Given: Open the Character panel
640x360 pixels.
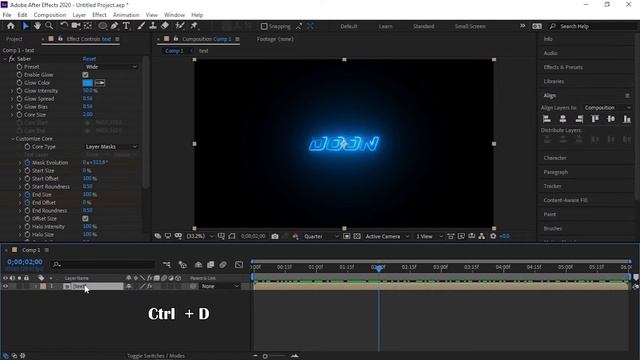Looking at the screenshot, I should (555, 158).
